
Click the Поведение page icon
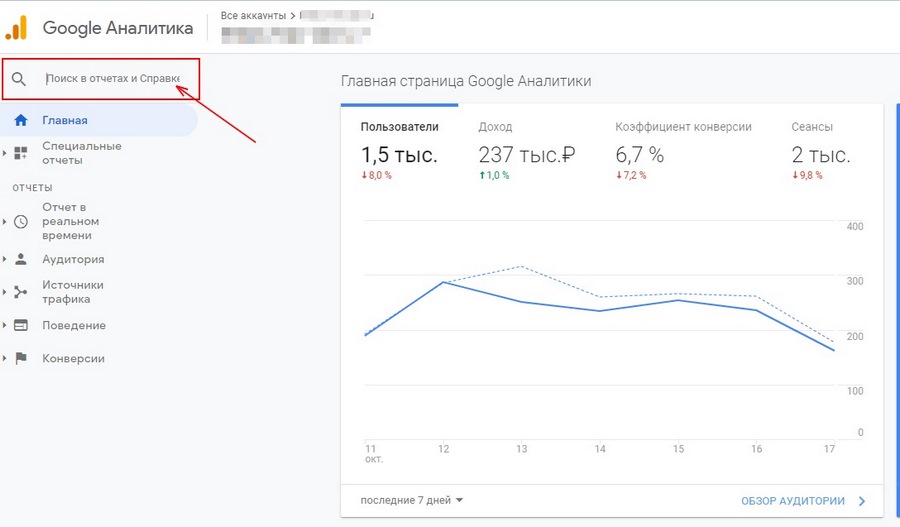point(21,325)
